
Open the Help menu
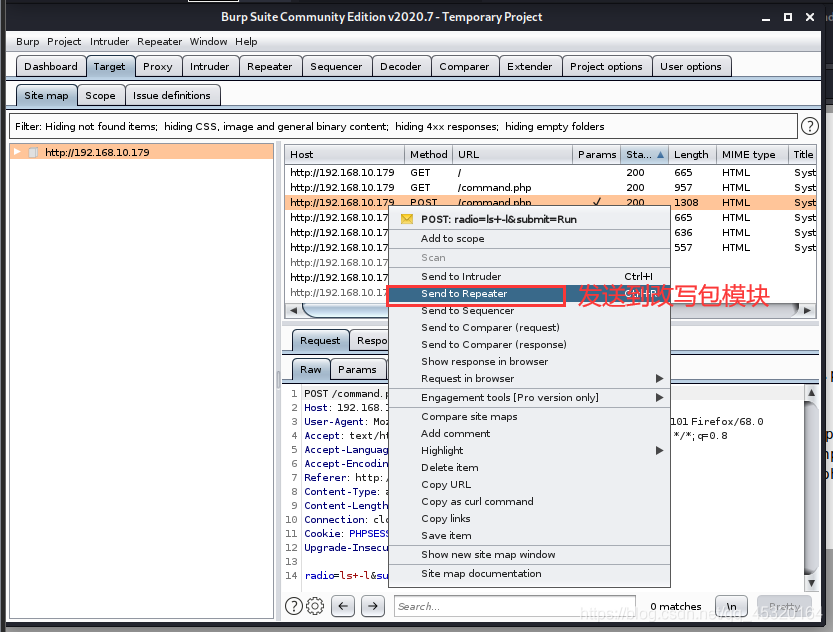[246, 41]
